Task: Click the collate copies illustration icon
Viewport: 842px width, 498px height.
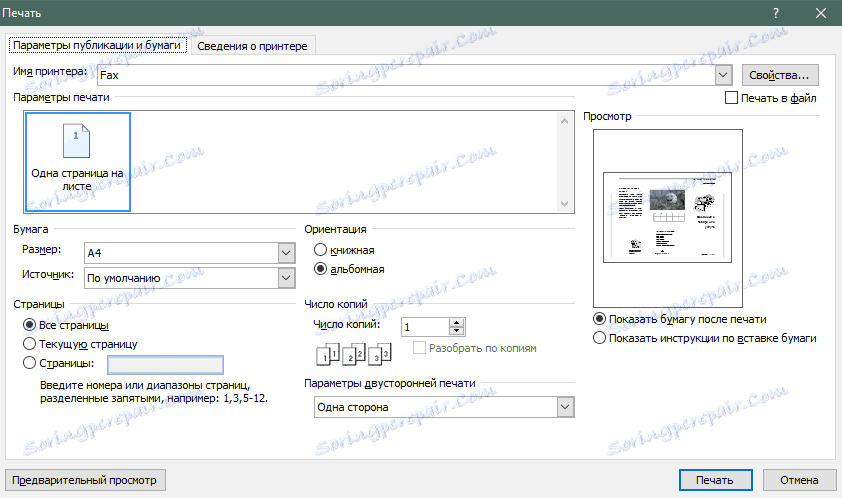Action: click(353, 355)
